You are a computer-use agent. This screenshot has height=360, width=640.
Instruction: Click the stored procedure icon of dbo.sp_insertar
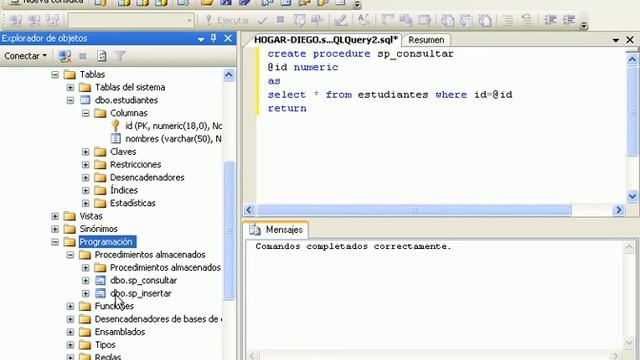pos(100,293)
